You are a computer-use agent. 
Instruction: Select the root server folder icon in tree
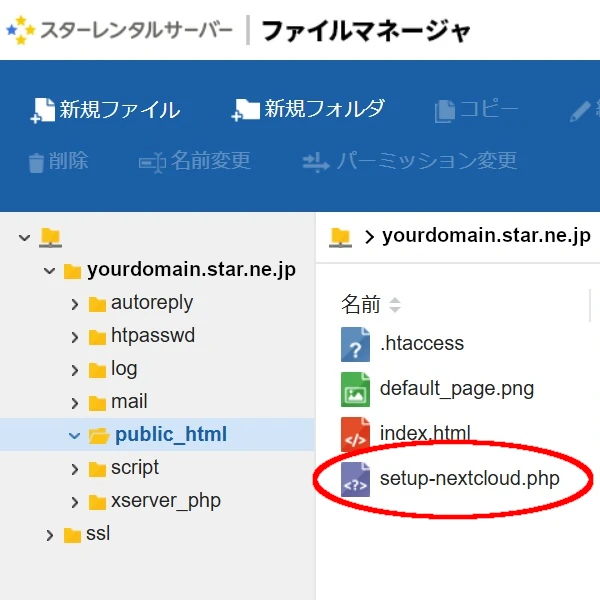pyautogui.click(x=51, y=238)
